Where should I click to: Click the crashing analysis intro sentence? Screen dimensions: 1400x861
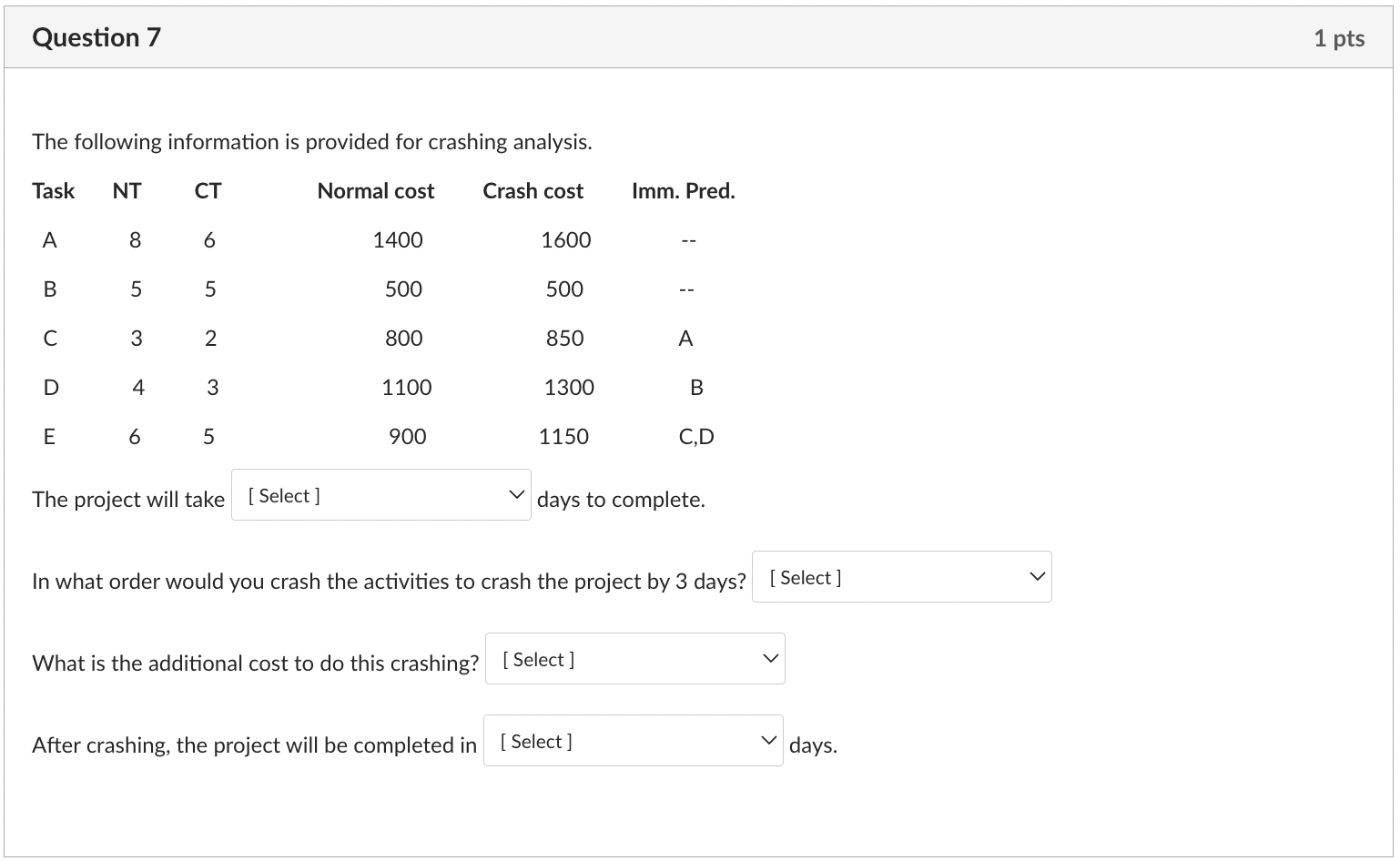click(x=311, y=141)
